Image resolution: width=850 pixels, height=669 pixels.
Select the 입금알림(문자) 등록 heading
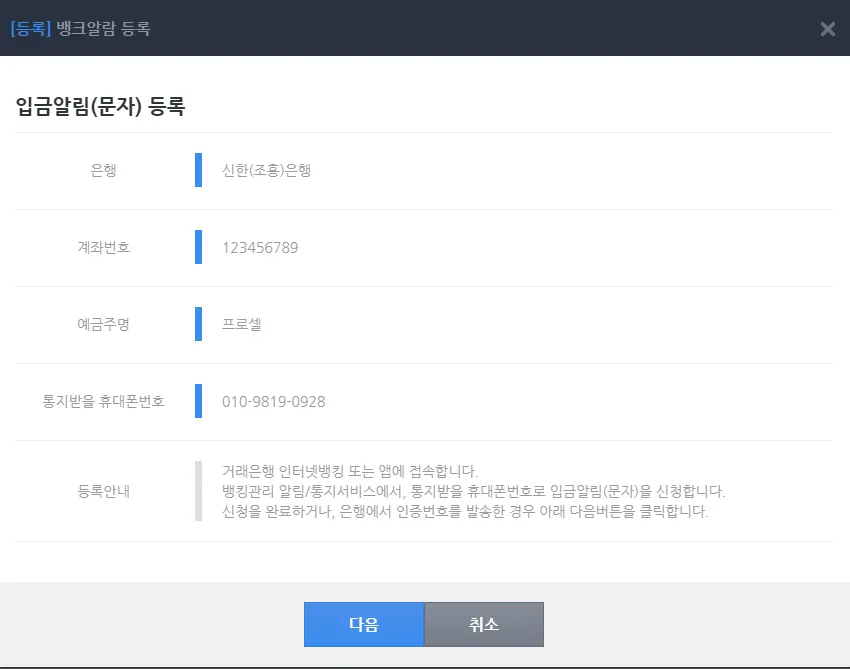101,107
